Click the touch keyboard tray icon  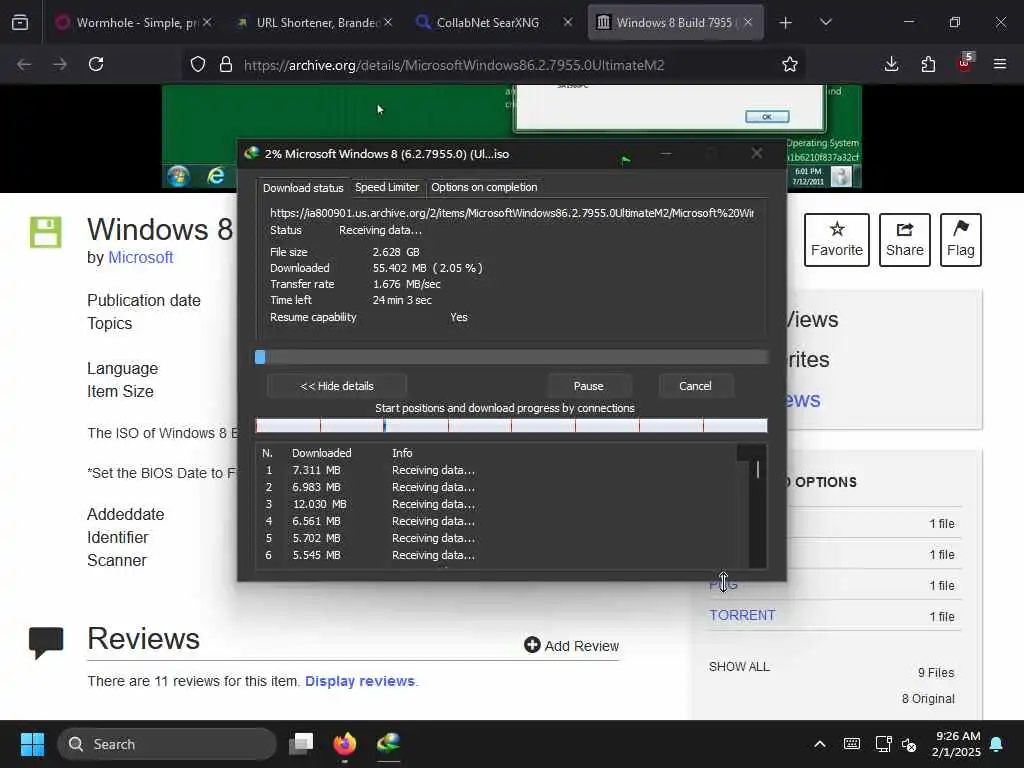pyautogui.click(x=852, y=744)
